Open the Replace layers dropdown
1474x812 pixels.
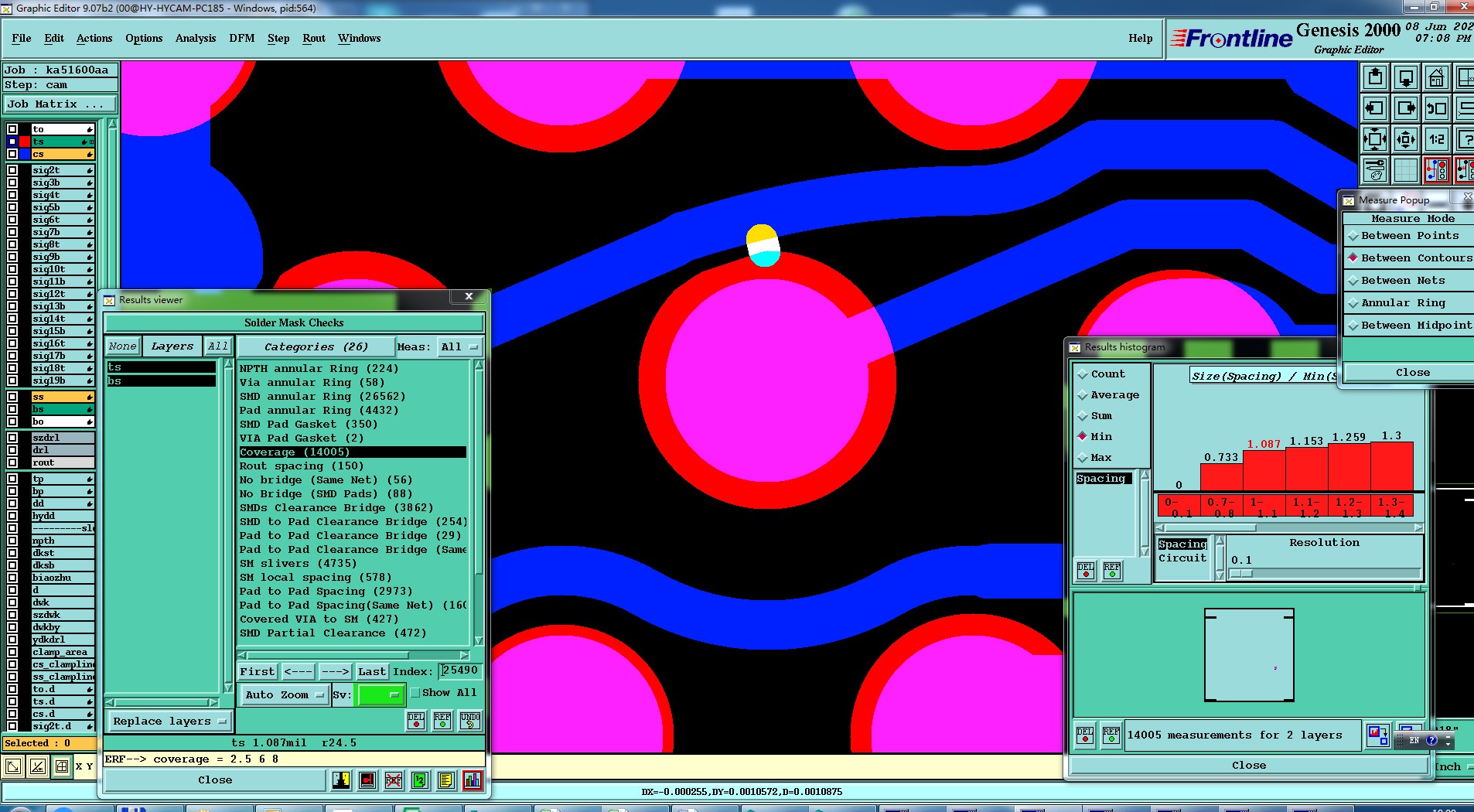coord(169,722)
